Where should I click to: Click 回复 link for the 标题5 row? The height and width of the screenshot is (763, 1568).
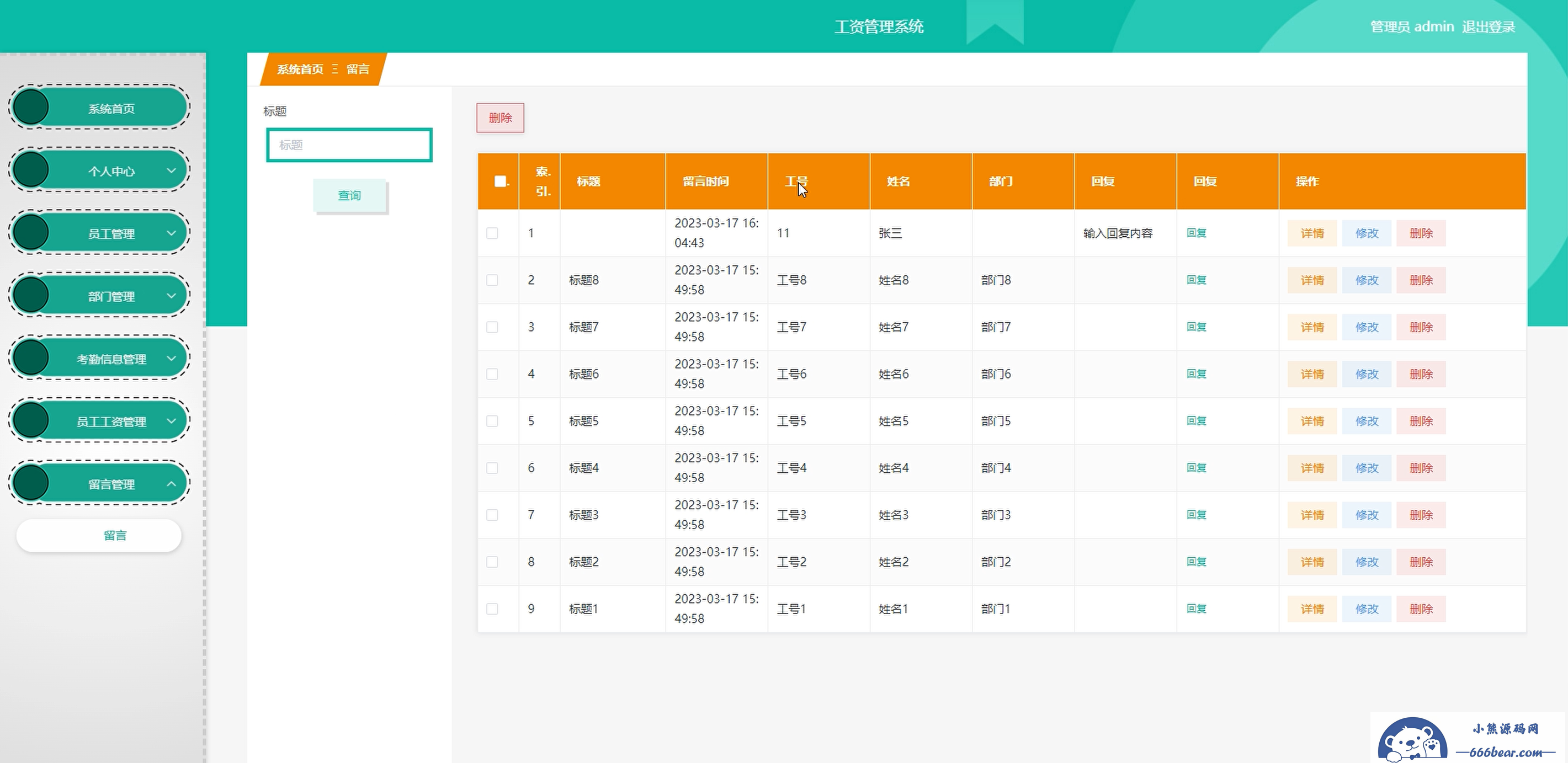pos(1197,421)
